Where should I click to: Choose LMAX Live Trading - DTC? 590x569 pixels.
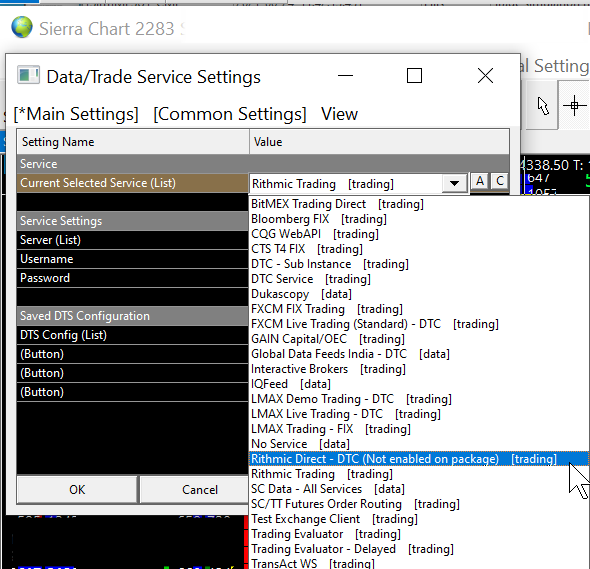point(419,414)
